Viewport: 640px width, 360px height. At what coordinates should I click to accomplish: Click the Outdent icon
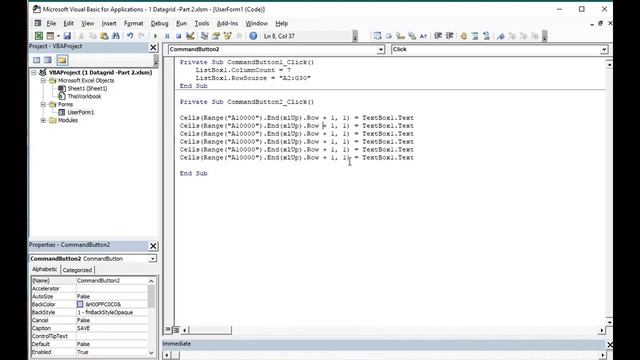449,36
